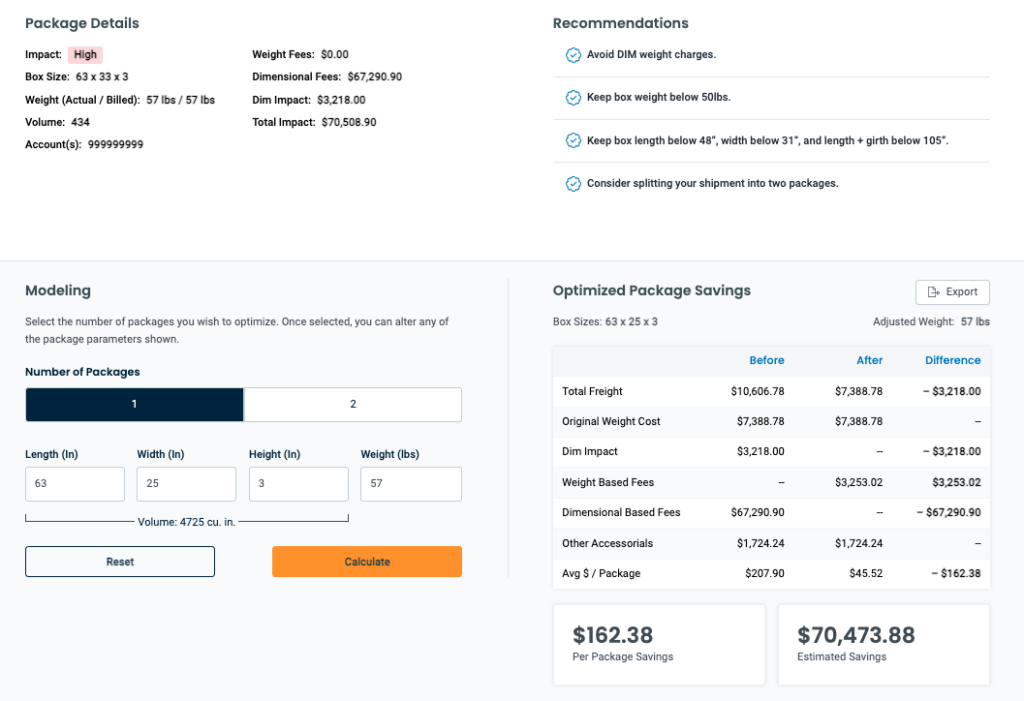Click icon next to 'Consider splitting your shipment'
1024x701 pixels.
[573, 183]
